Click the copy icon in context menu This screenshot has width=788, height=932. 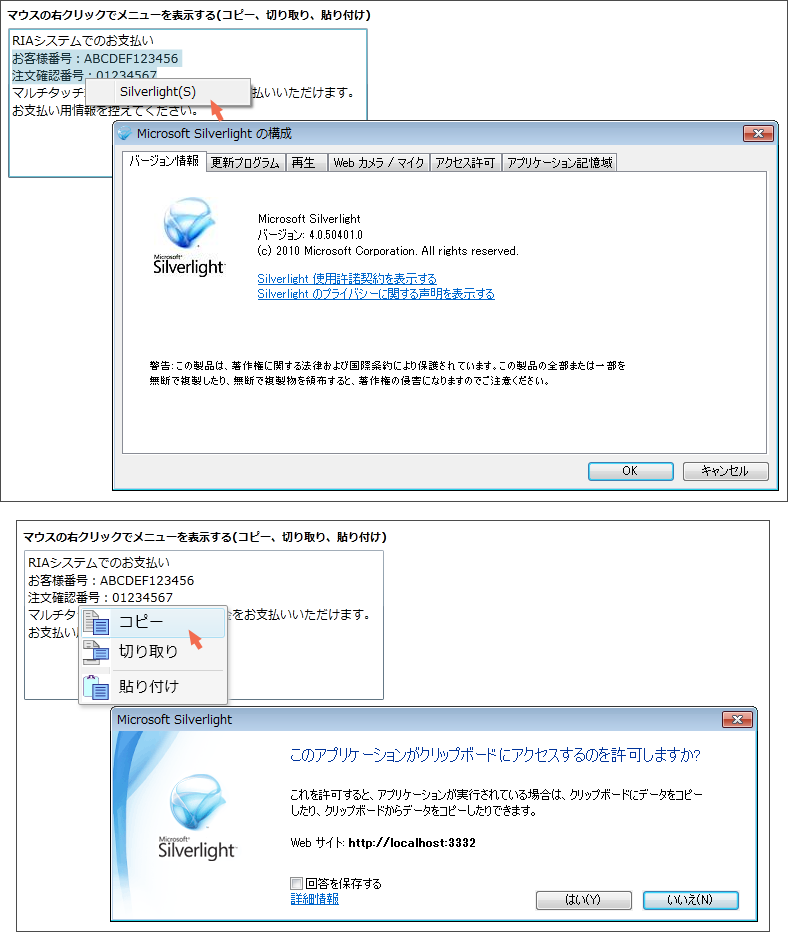click(x=96, y=623)
